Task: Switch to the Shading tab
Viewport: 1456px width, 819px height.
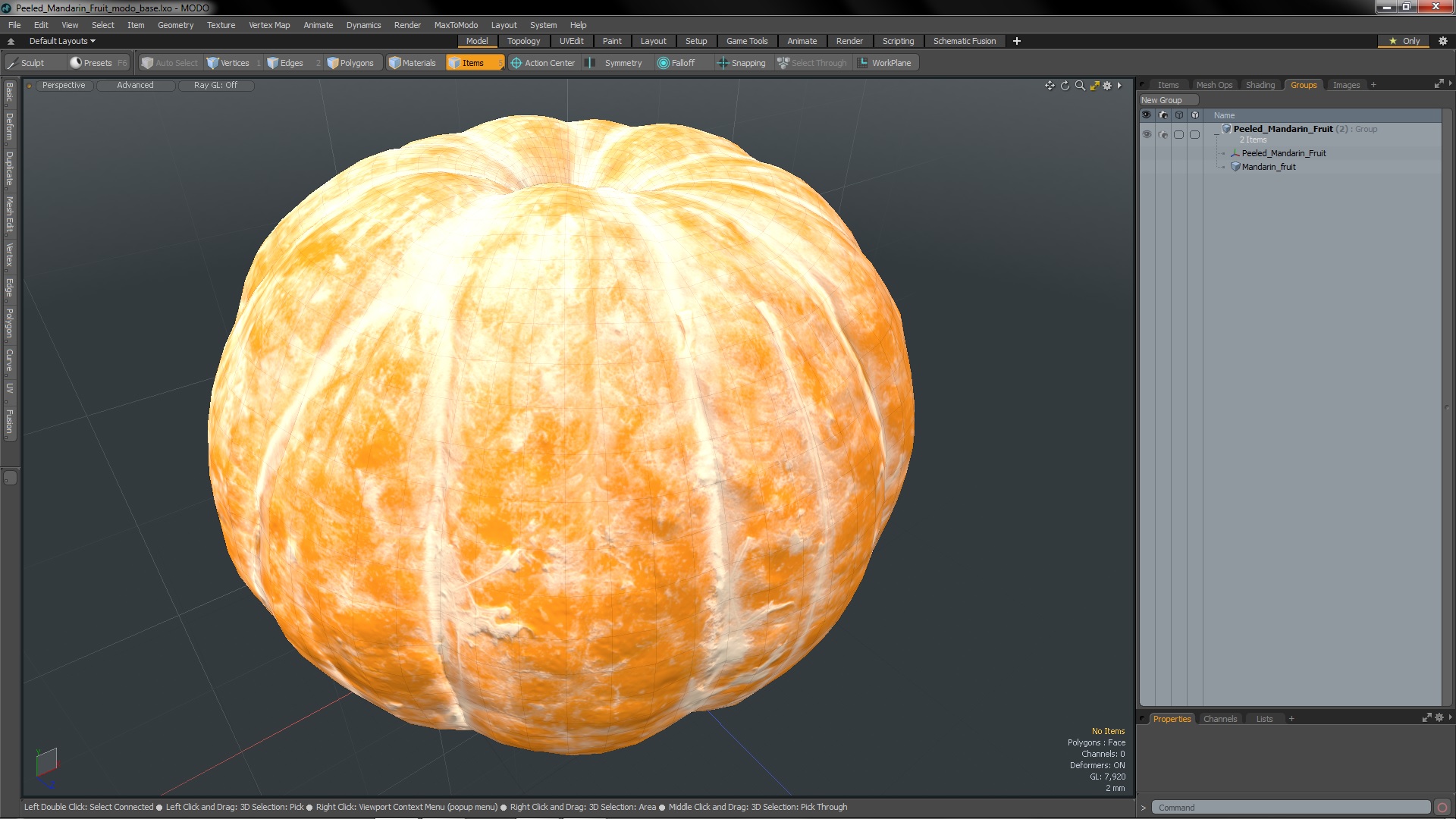Action: (x=1260, y=85)
